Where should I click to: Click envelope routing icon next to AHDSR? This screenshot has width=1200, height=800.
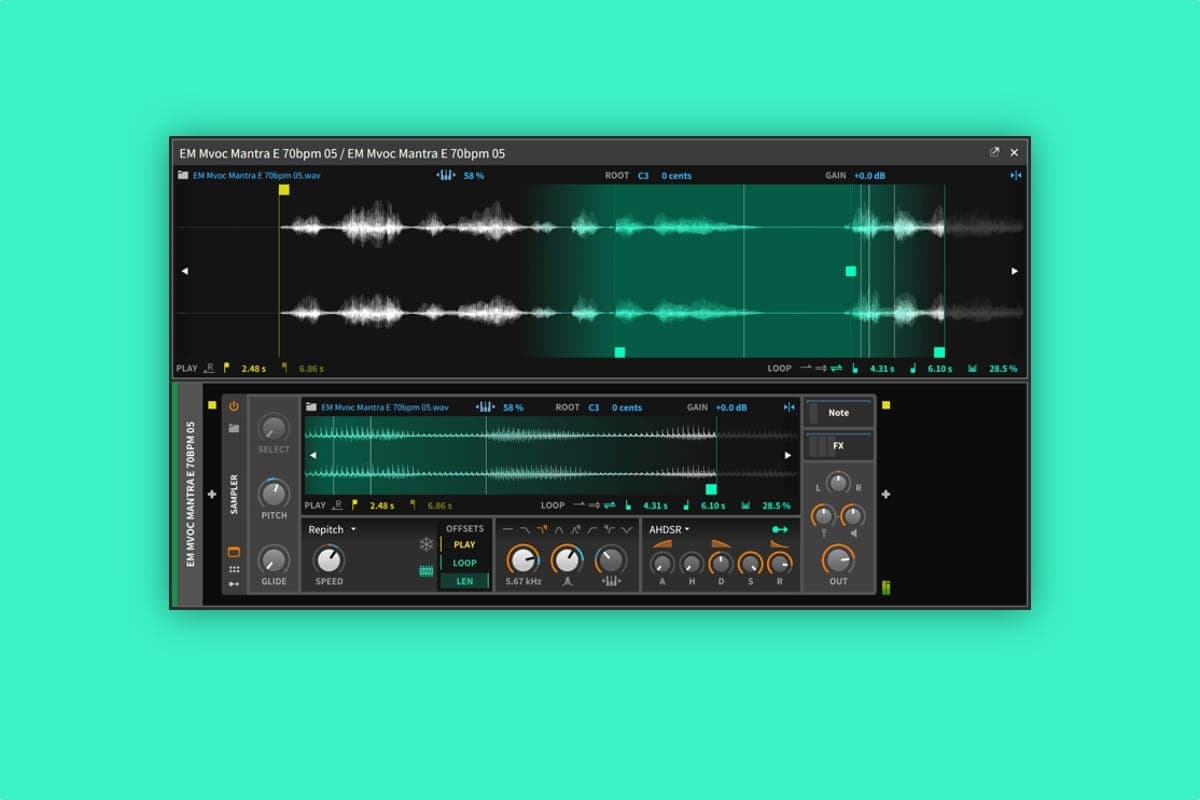[x=780, y=529]
